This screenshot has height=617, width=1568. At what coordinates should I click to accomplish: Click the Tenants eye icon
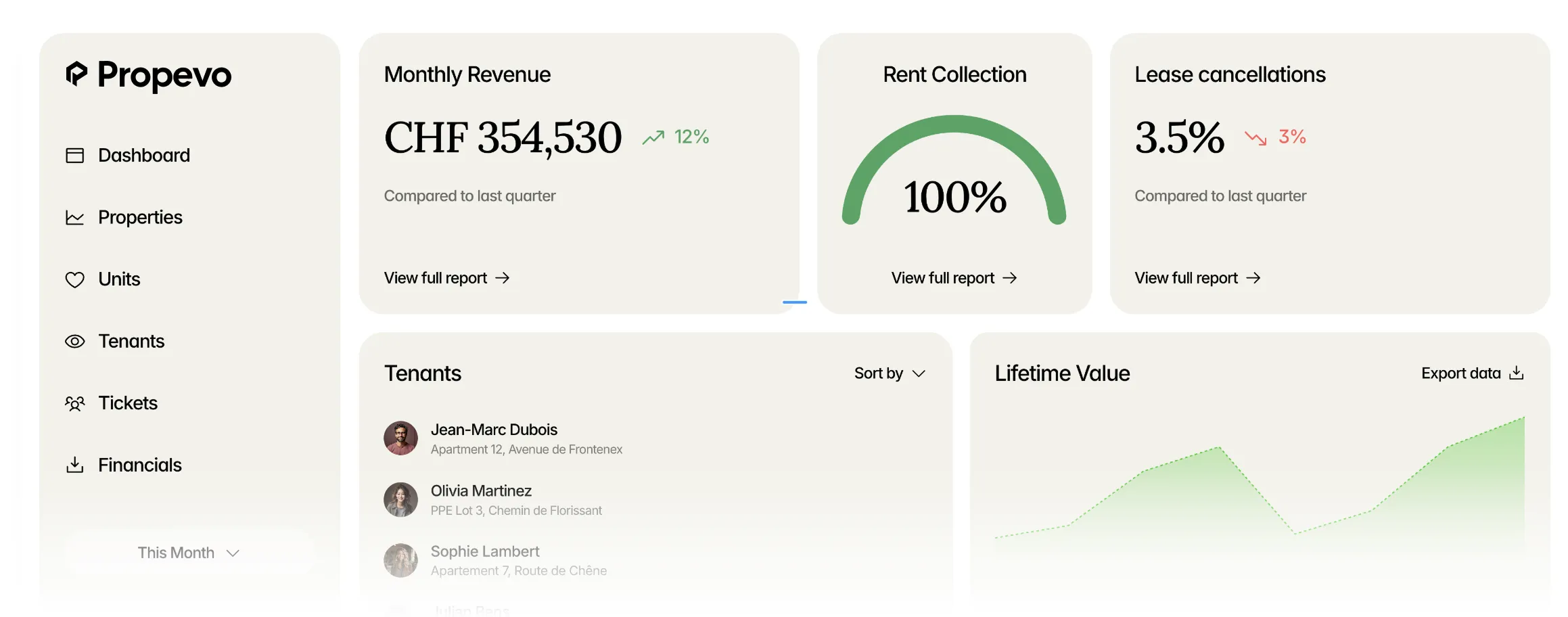pos(74,341)
